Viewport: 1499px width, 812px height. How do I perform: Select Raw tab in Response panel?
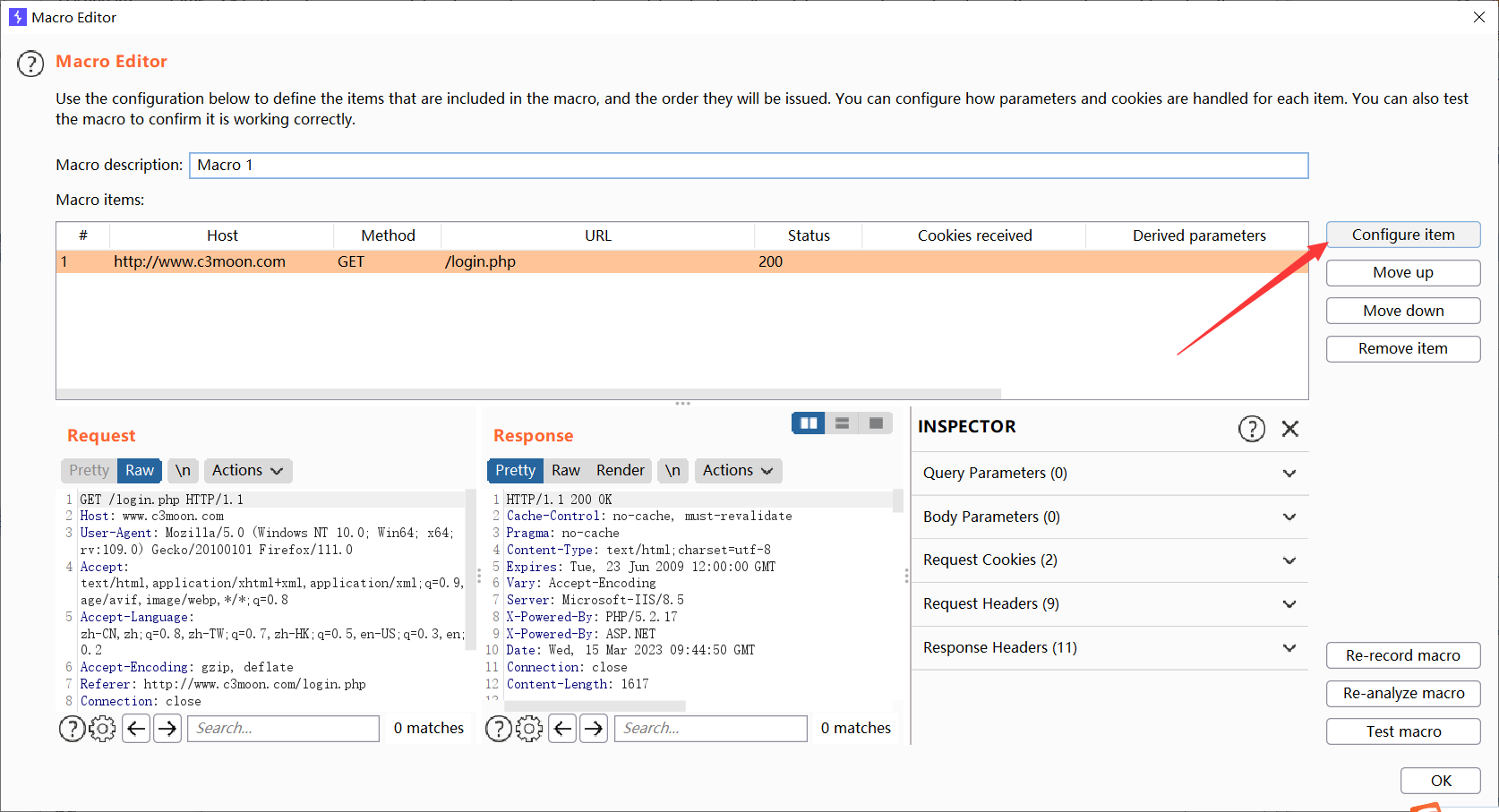(566, 471)
